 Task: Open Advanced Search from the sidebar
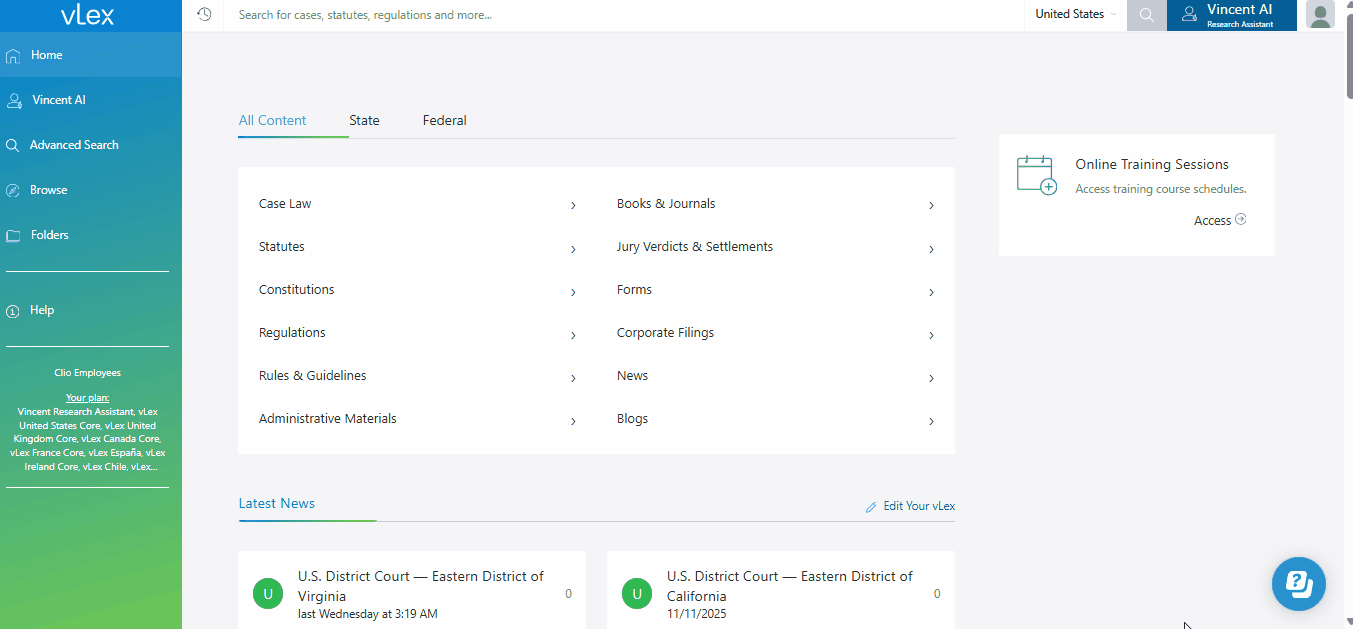pos(74,145)
